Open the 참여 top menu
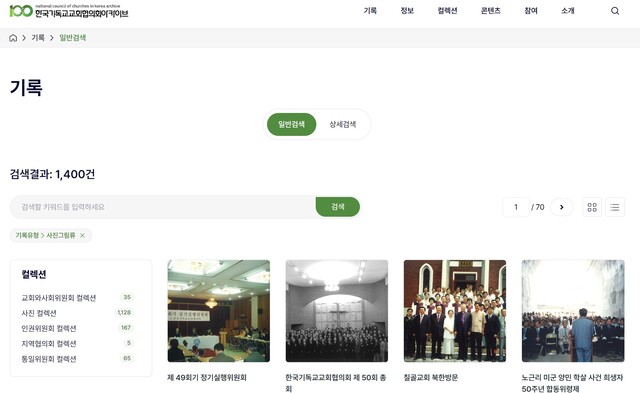640x393 pixels. point(531,11)
